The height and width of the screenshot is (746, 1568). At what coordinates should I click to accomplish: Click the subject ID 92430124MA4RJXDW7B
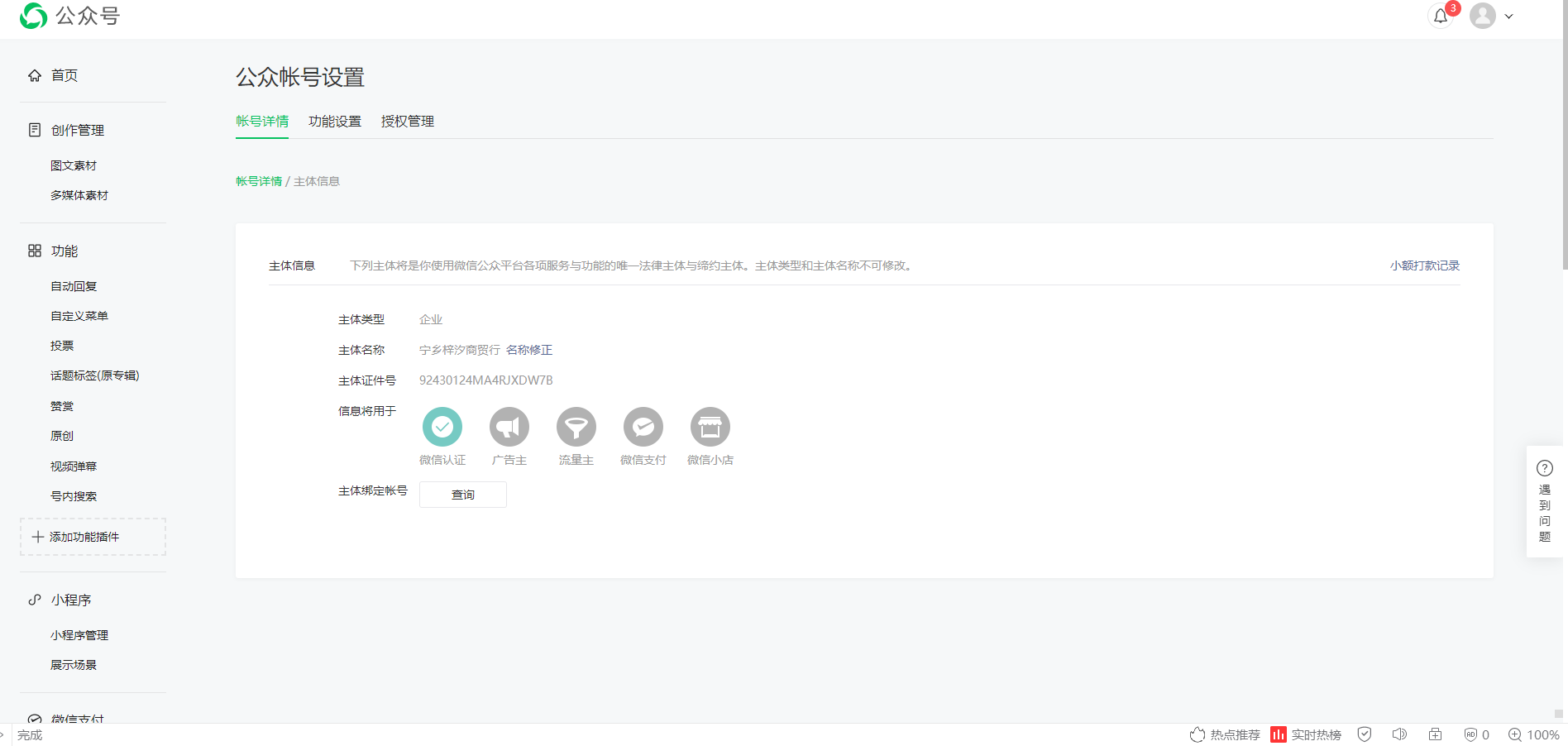[486, 380]
